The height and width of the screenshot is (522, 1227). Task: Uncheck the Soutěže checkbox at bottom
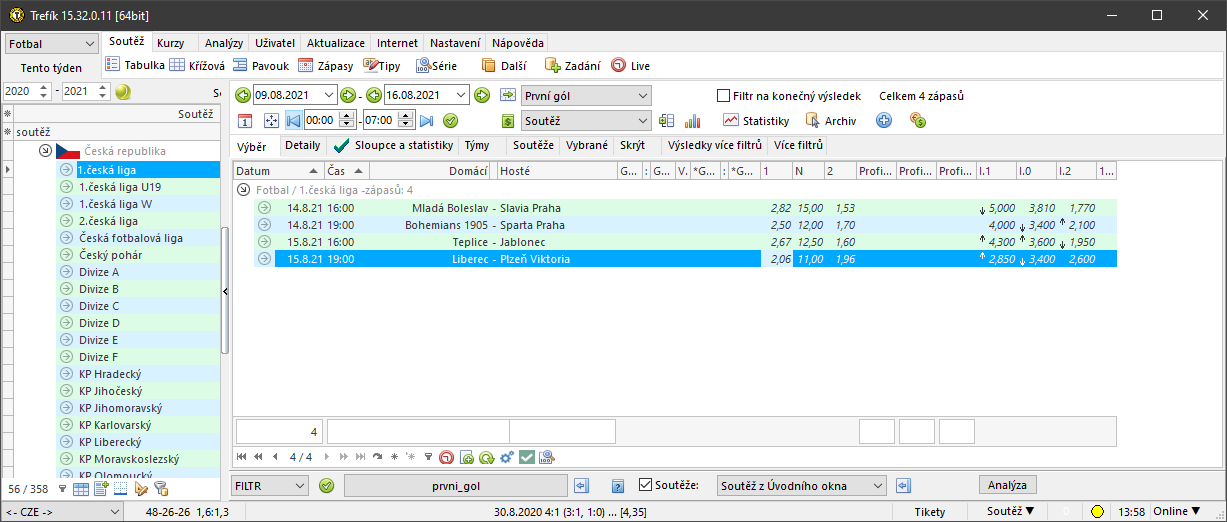tap(645, 485)
